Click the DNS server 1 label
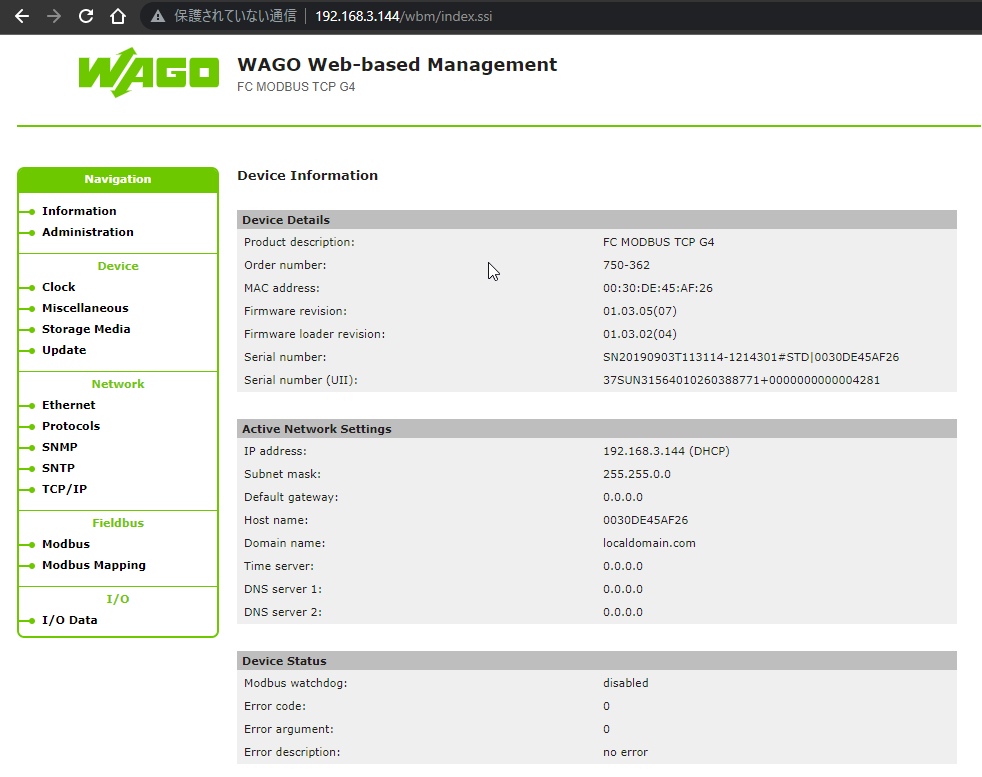The height and width of the screenshot is (777, 982). click(x=283, y=589)
